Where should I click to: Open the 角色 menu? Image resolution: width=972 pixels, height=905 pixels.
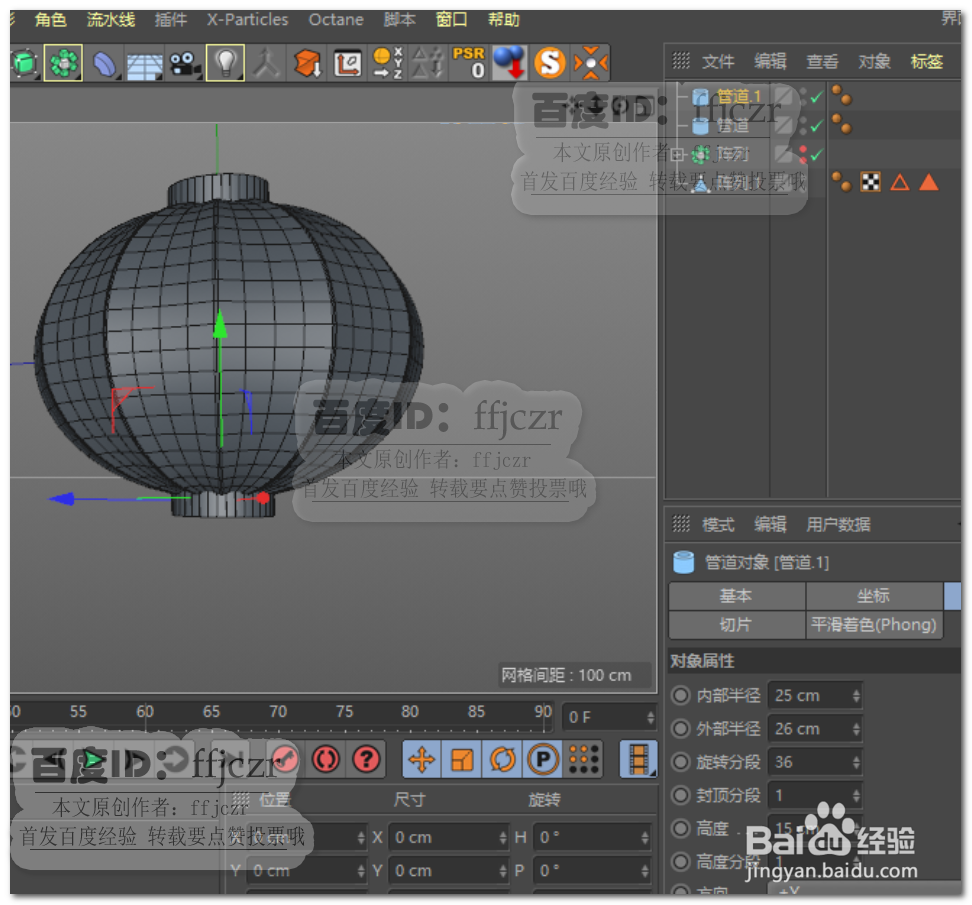coord(50,20)
